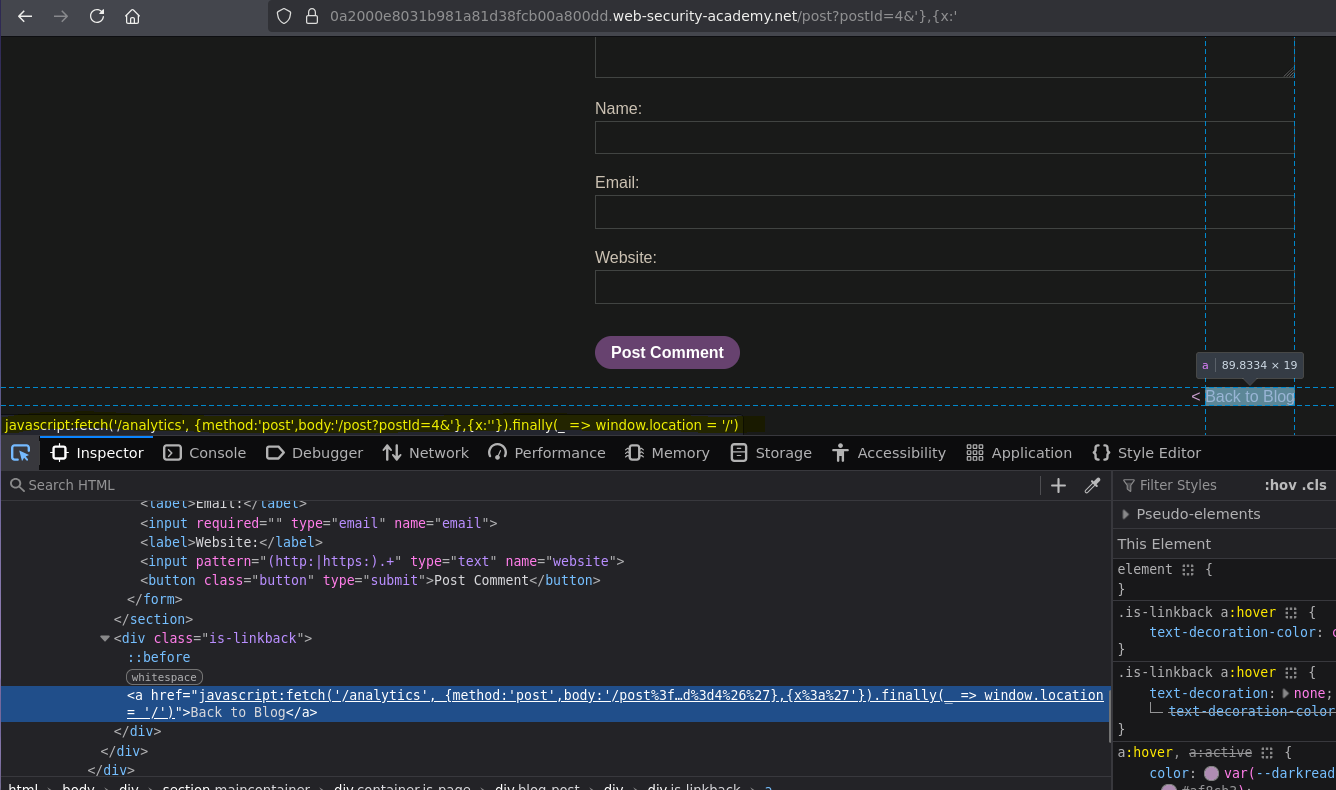This screenshot has height=790, width=1336.
Task: Select the ::before pseudo-element node
Action: click(159, 657)
